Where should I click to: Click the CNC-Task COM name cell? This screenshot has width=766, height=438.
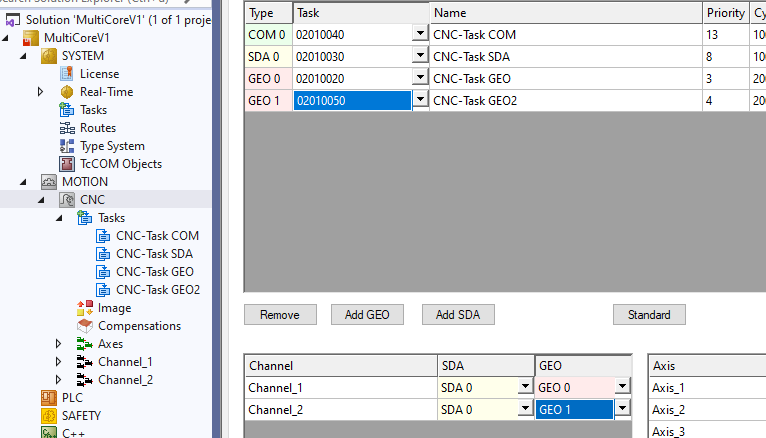click(566, 35)
